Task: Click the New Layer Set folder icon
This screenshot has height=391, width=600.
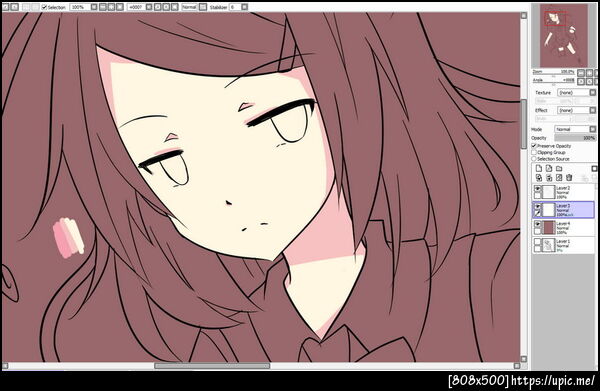Action: point(559,168)
